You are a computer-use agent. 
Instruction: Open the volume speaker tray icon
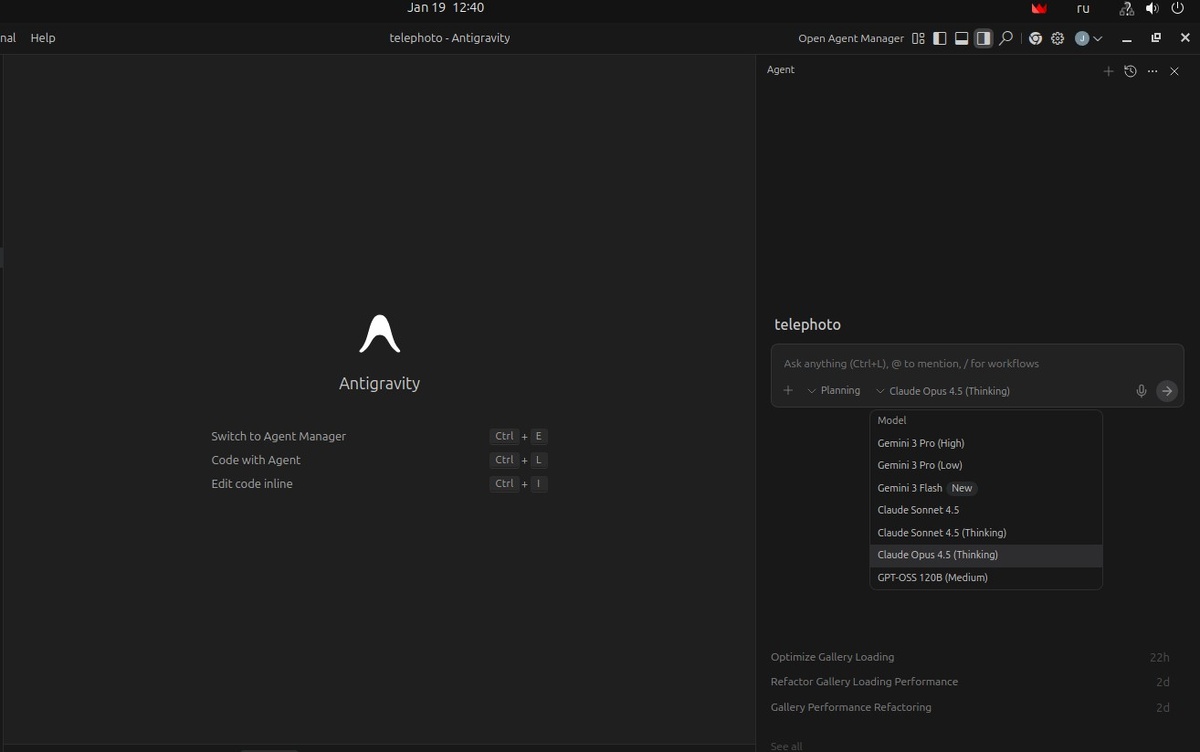[1152, 8]
